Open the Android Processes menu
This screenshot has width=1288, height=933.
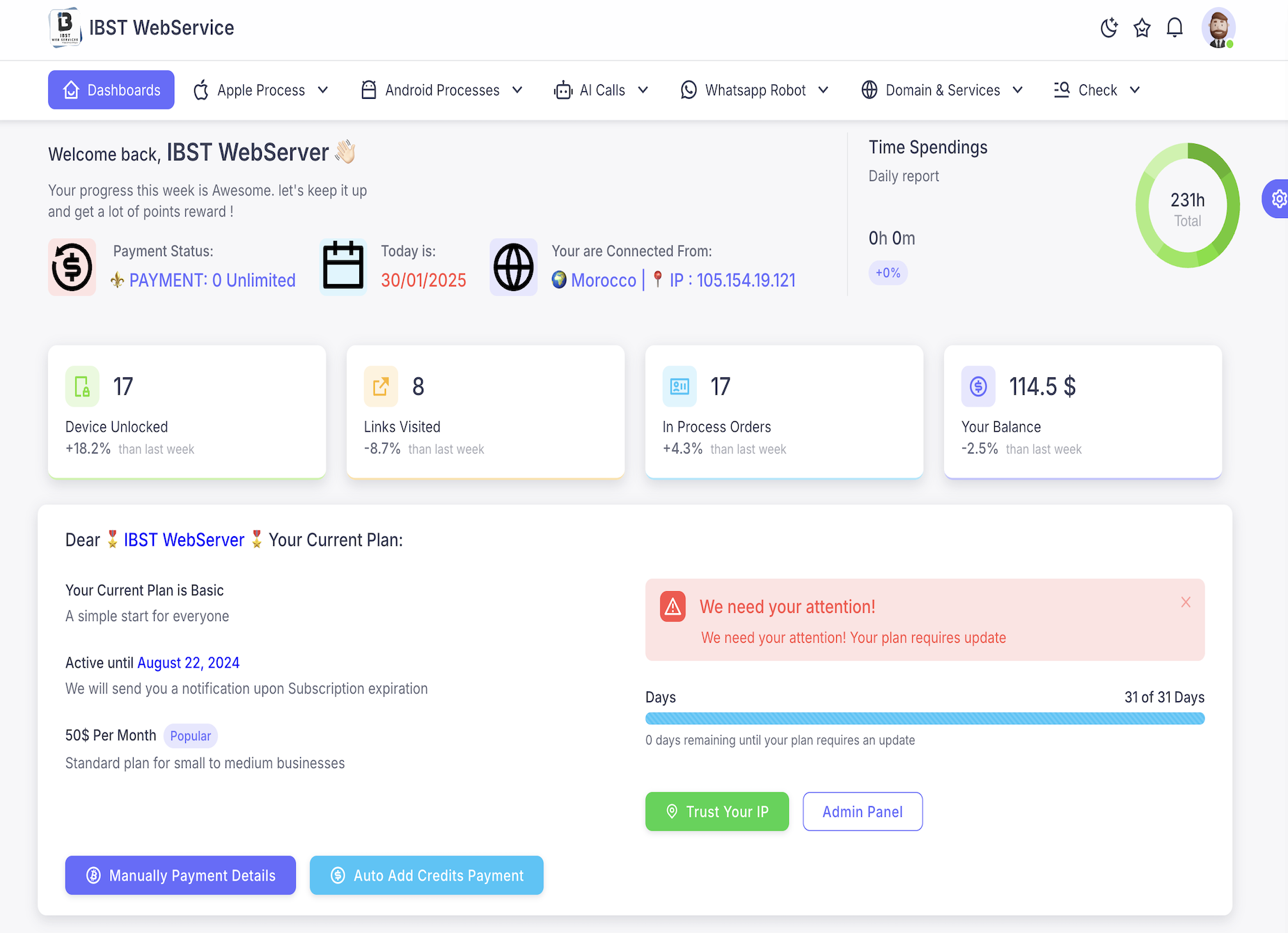tap(442, 90)
